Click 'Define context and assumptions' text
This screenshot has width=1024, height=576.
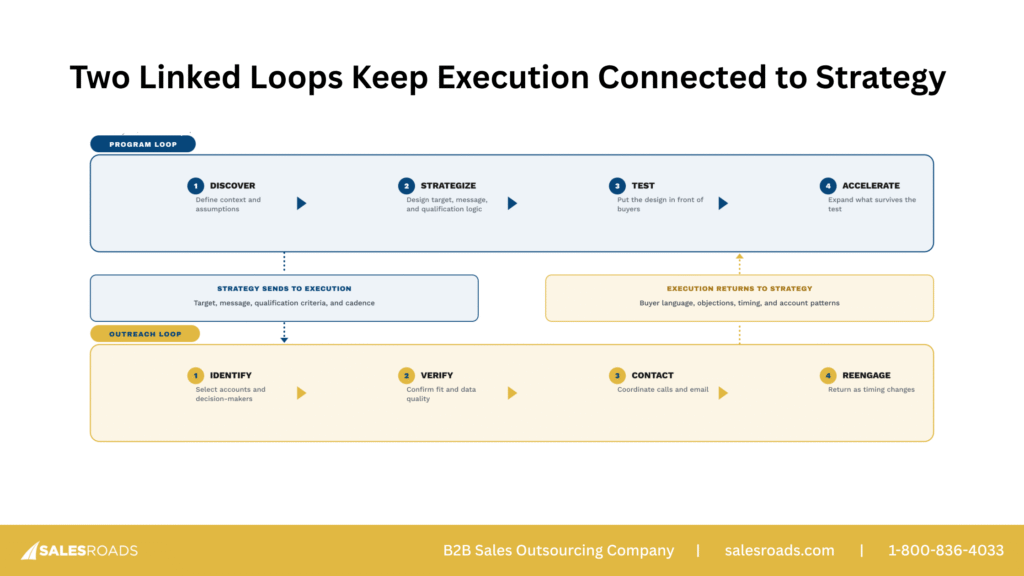228,204
